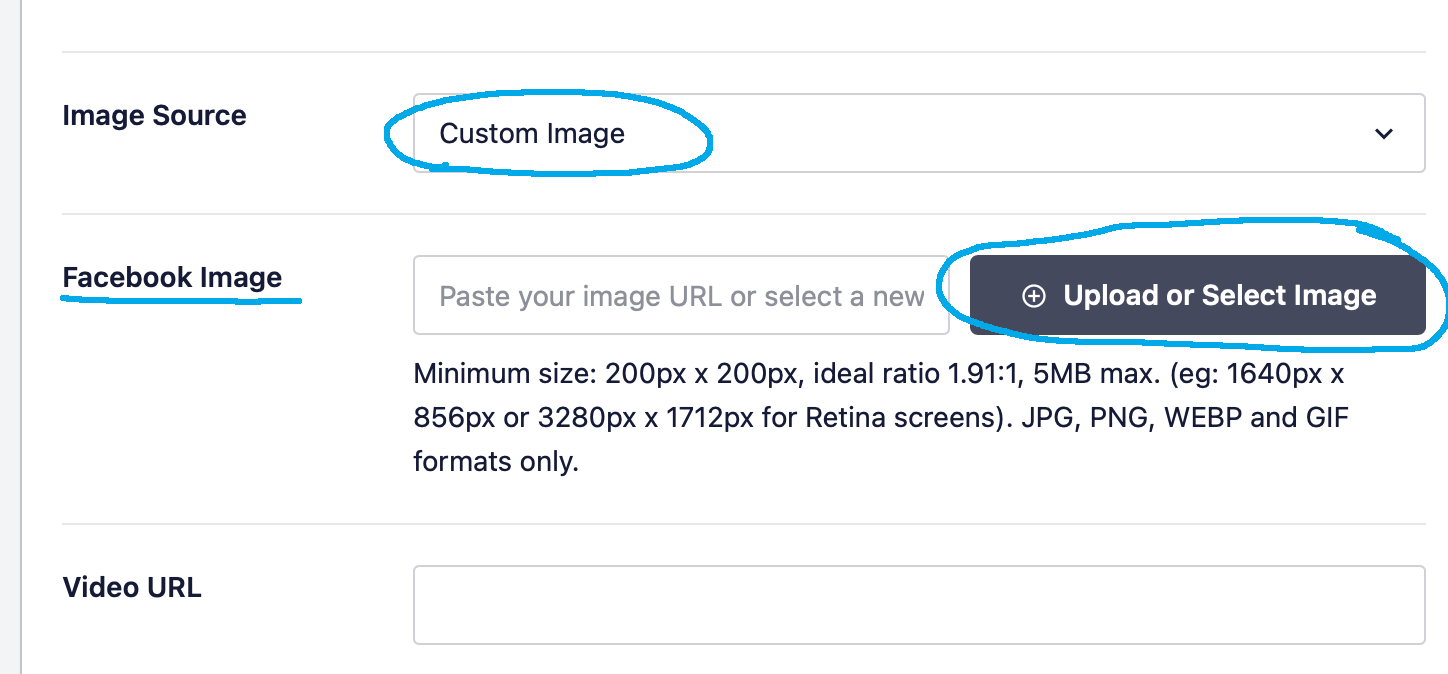Screen dimensions: 1448x674
Task: Click the Video URL label
Action: coord(131,587)
